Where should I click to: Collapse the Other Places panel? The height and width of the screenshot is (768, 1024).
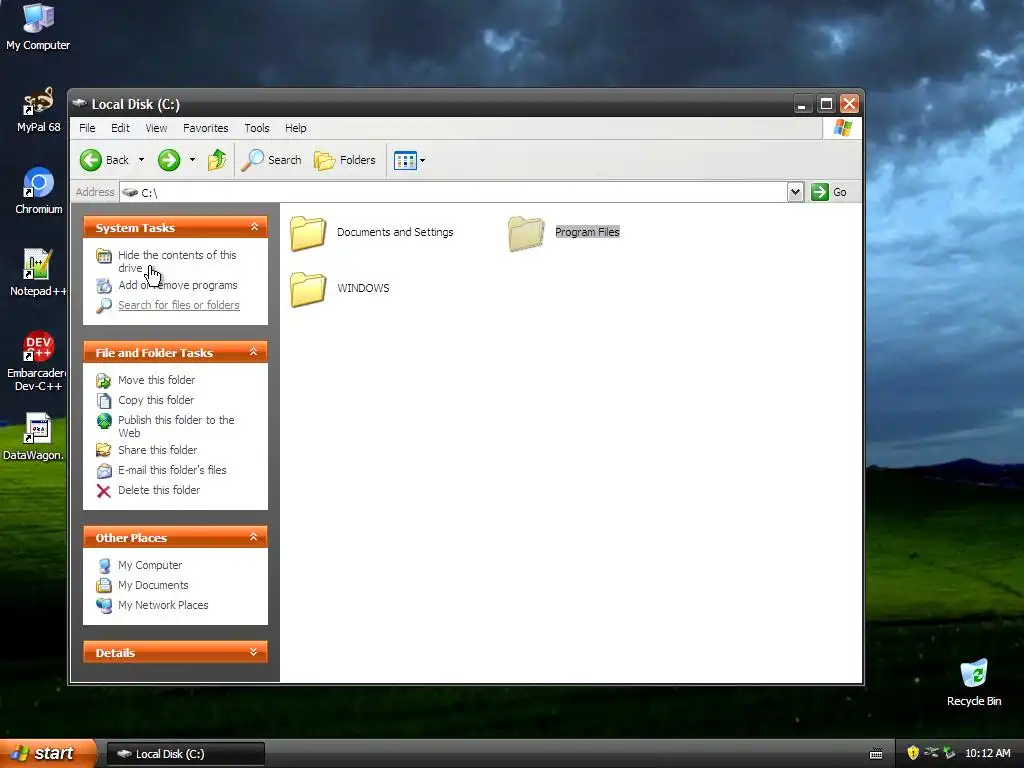(254, 537)
